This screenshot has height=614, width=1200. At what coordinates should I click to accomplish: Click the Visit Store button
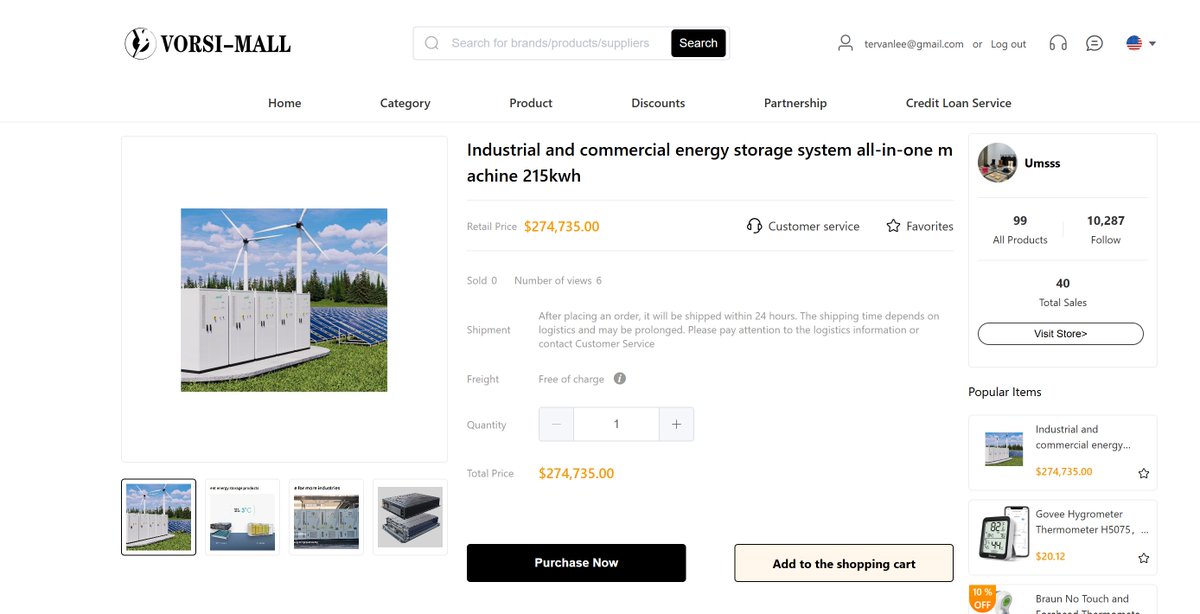[1060, 334]
